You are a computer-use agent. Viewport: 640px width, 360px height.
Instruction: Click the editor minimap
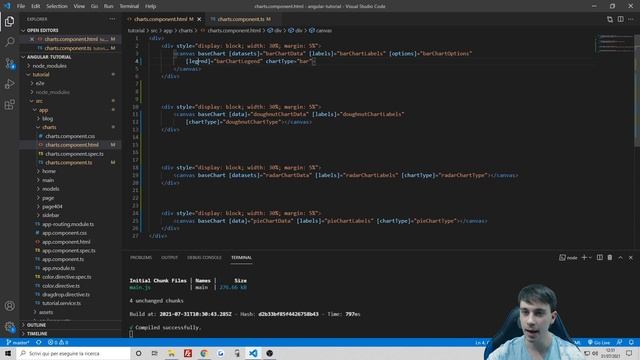(615, 43)
